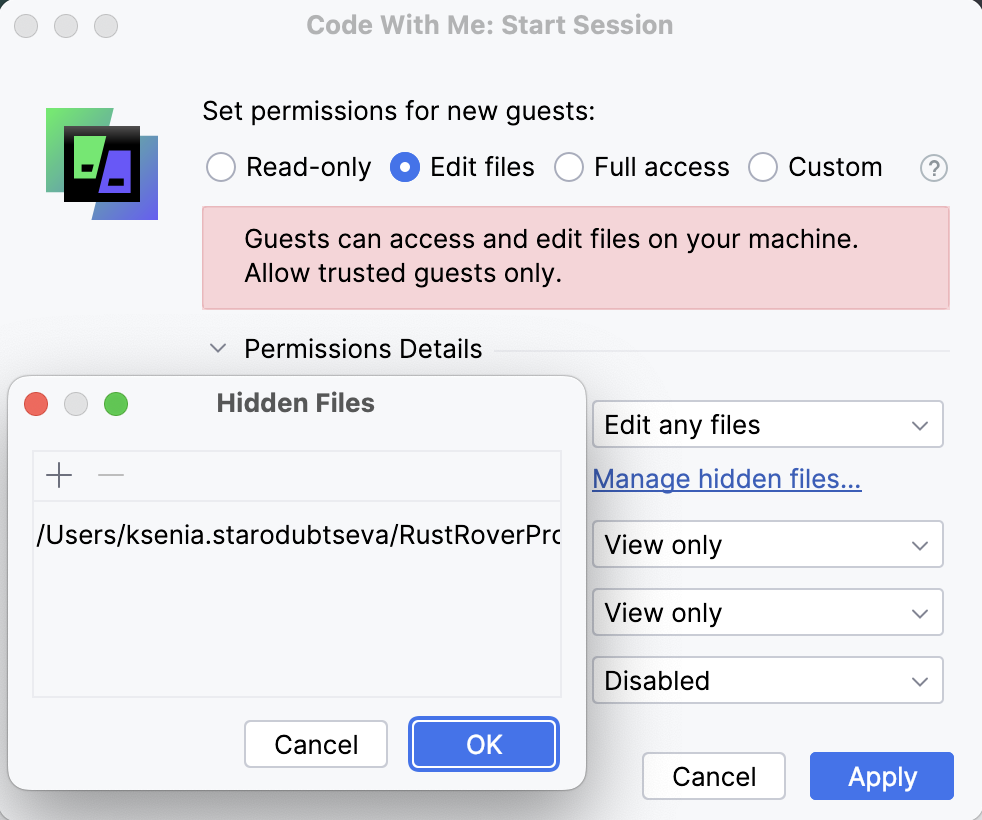Remove the selected hidden file path
This screenshot has height=820, width=982.
pos(111,476)
